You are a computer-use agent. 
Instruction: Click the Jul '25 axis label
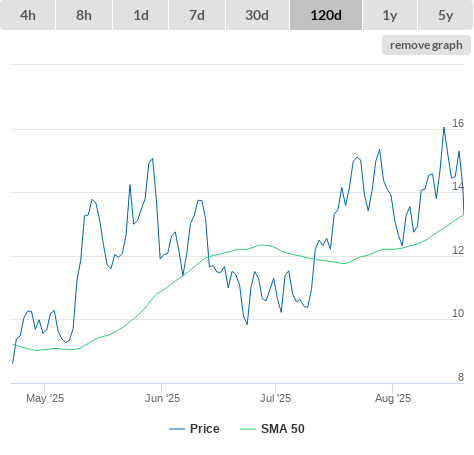click(x=275, y=398)
